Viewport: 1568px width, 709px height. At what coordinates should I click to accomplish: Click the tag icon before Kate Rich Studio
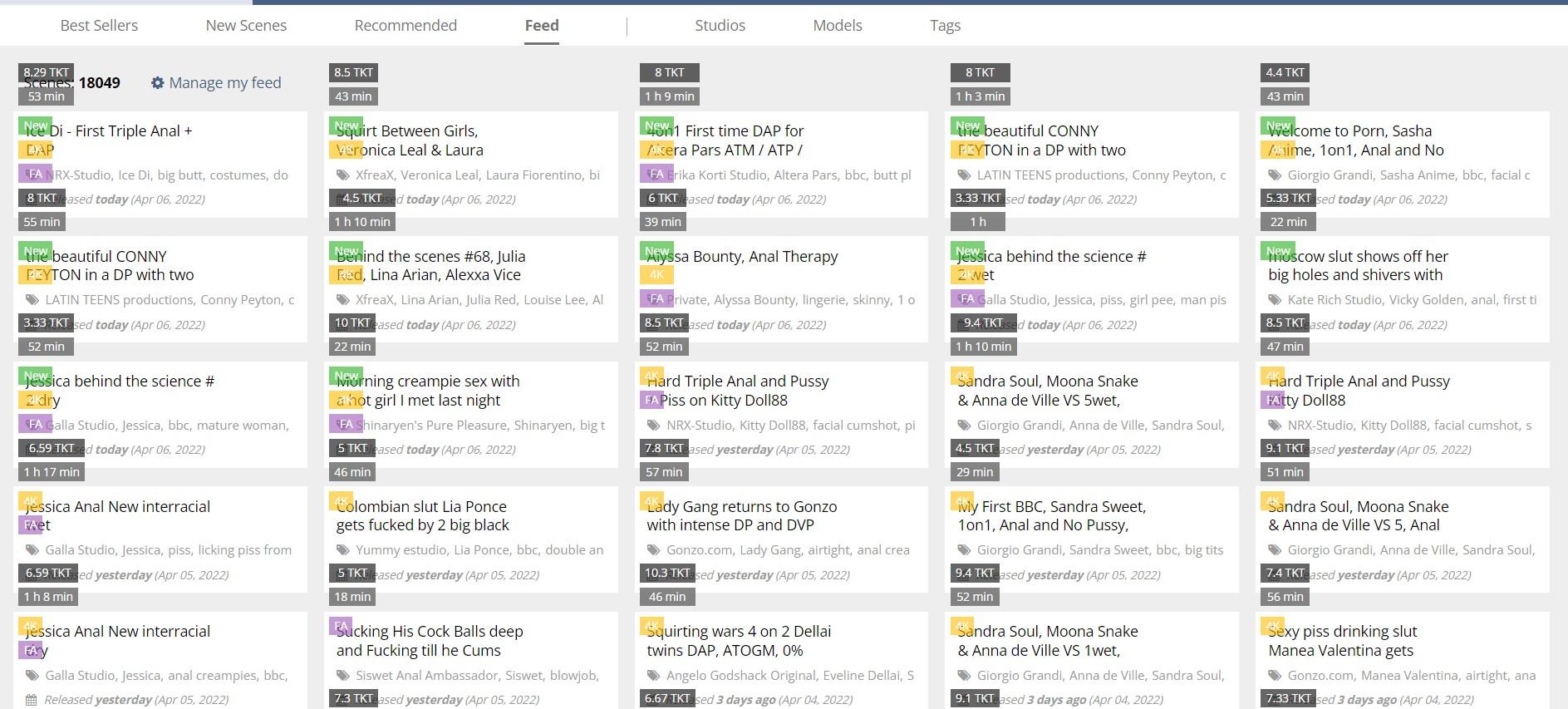point(1275,300)
